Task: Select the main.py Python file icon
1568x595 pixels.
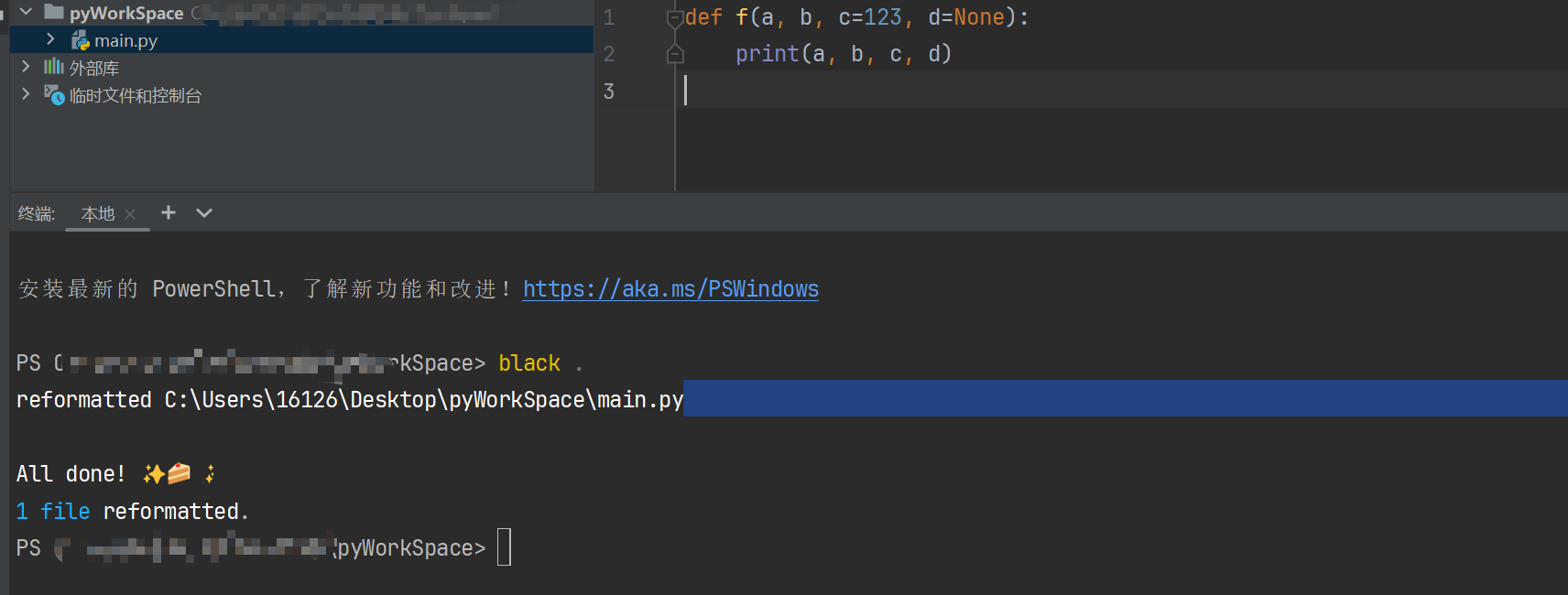Action: coord(81,40)
